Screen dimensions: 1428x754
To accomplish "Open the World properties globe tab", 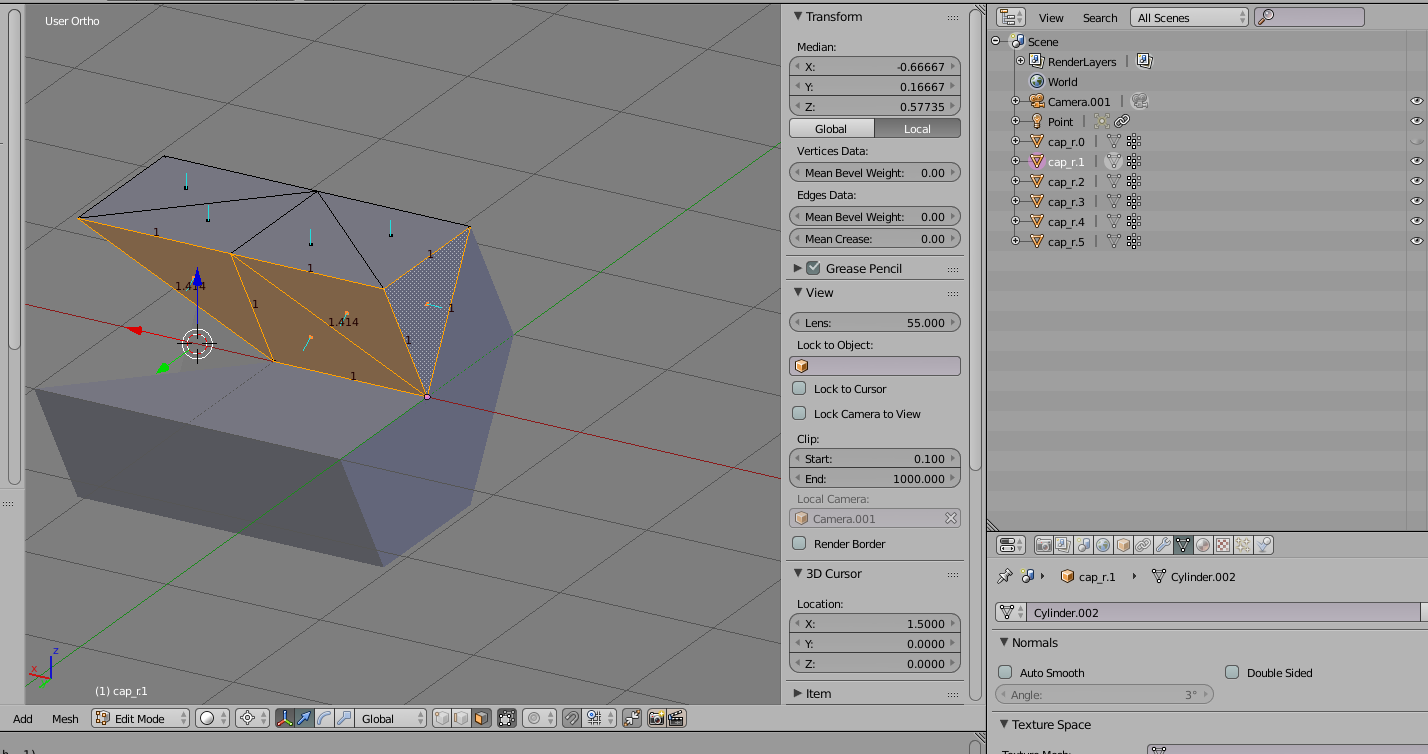I will [x=1103, y=545].
